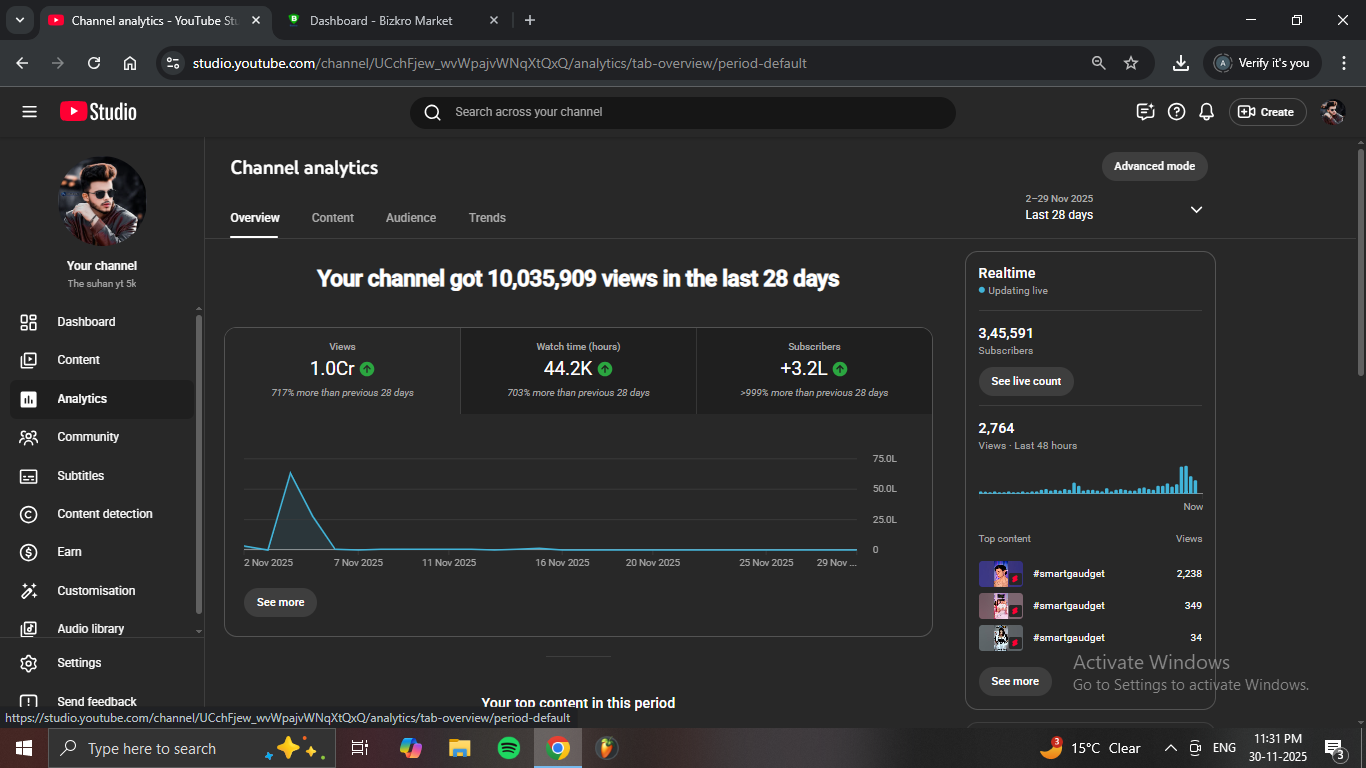Open Content detection from the sidebar

pyautogui.click(x=104, y=514)
